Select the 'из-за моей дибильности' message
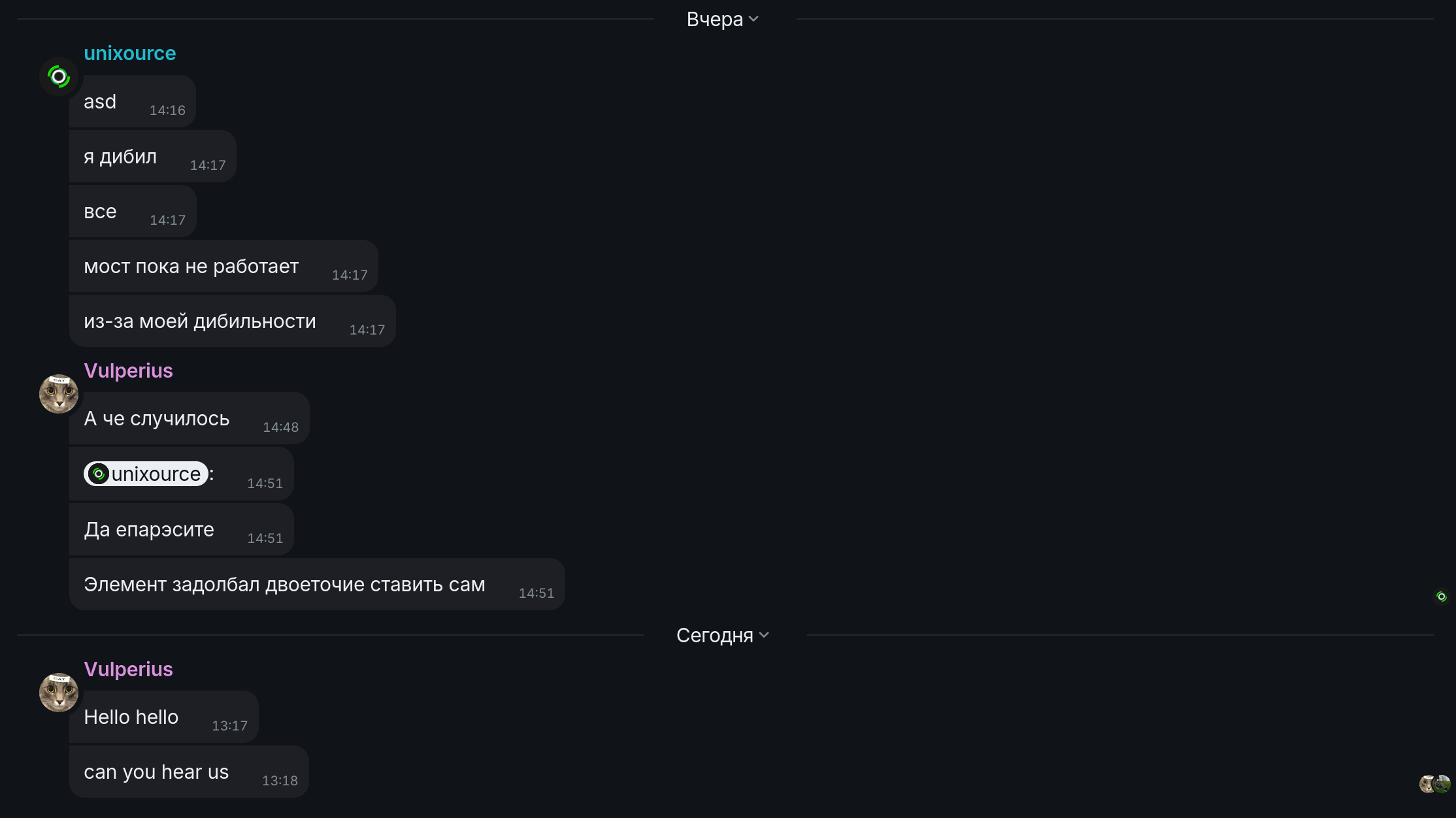 point(233,321)
